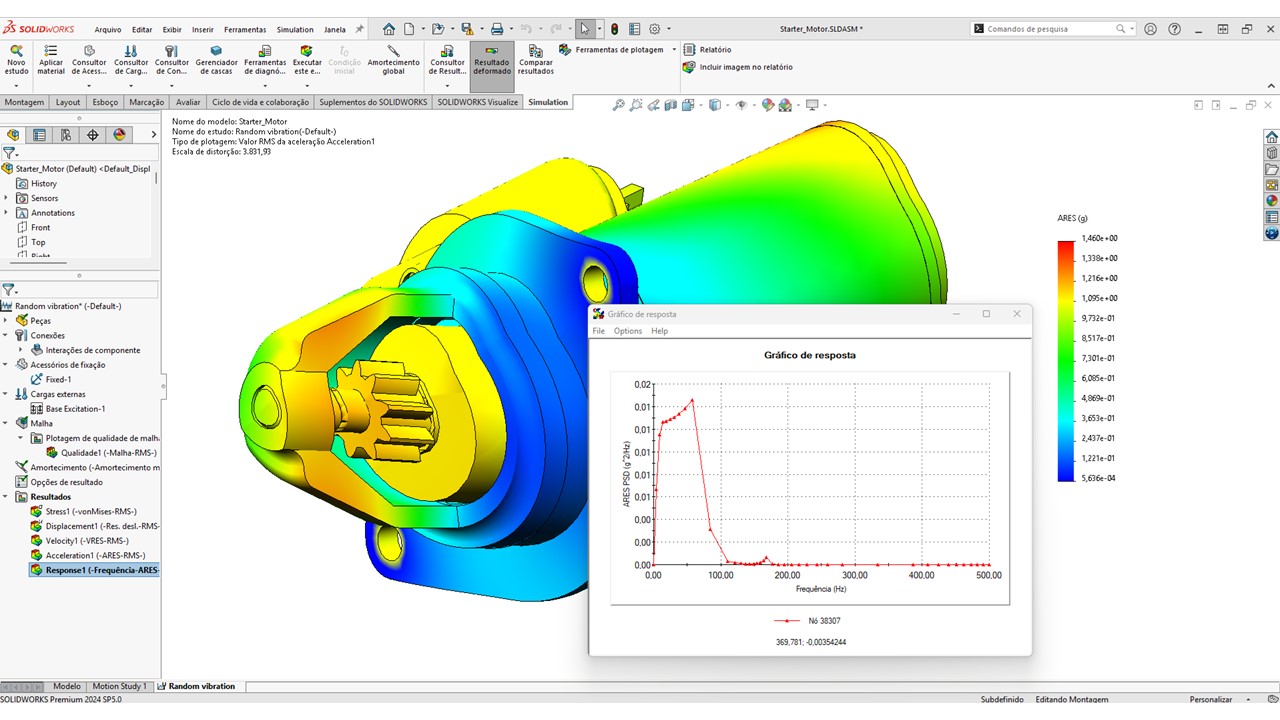Click the New document icon

(410, 29)
